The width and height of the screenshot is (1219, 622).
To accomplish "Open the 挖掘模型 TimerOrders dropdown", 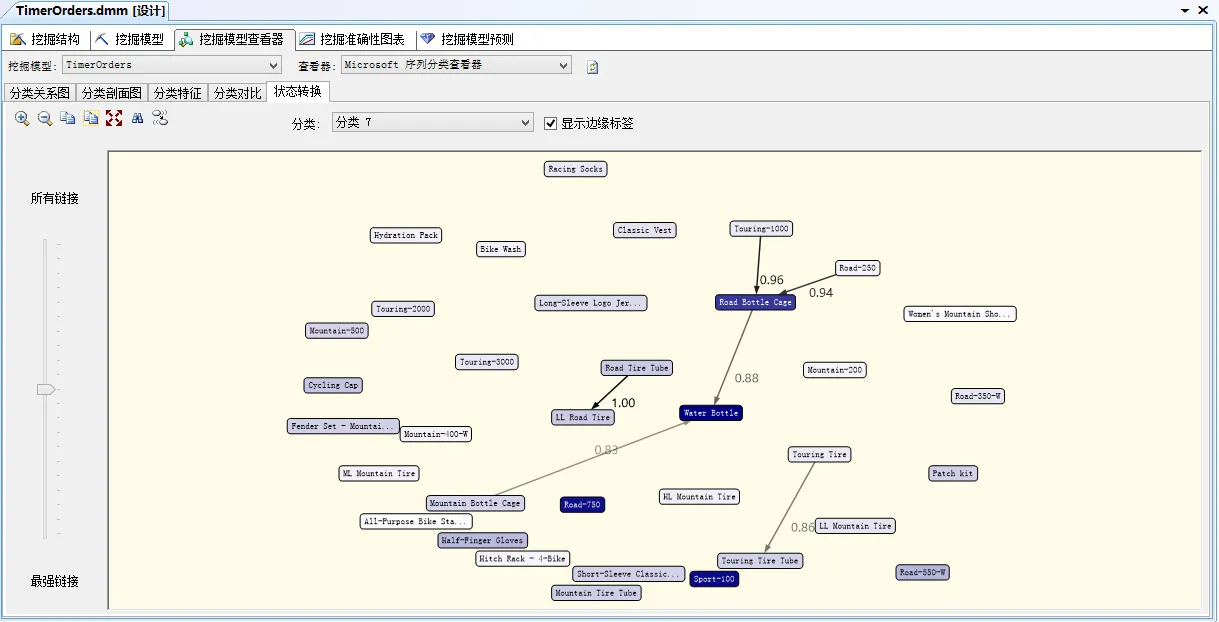I will point(274,65).
